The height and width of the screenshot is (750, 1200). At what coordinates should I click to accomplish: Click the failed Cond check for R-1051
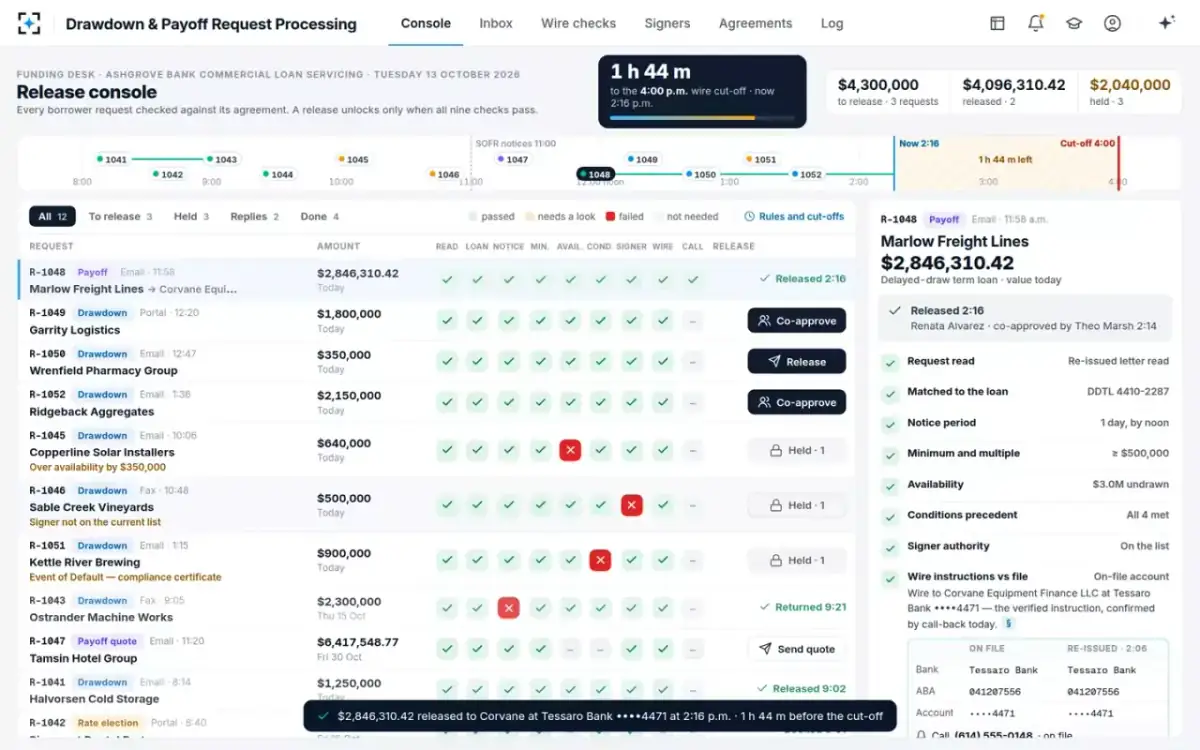600,560
